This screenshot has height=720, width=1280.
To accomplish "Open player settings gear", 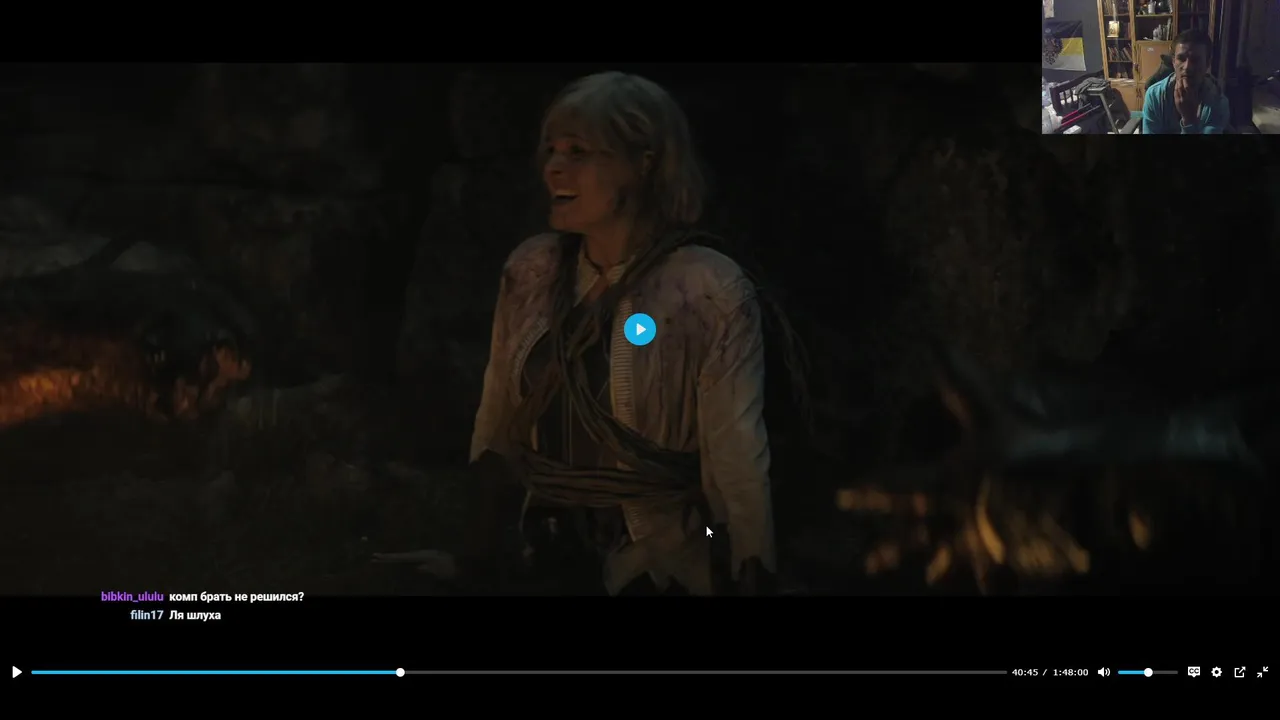I will 1217,672.
